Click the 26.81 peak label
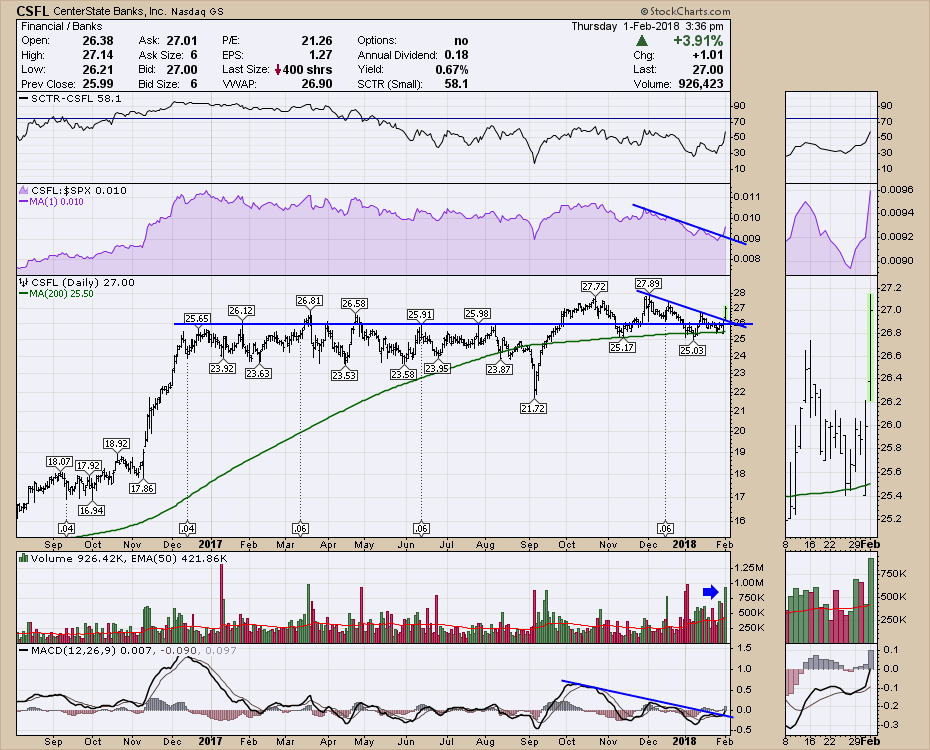 click(309, 301)
